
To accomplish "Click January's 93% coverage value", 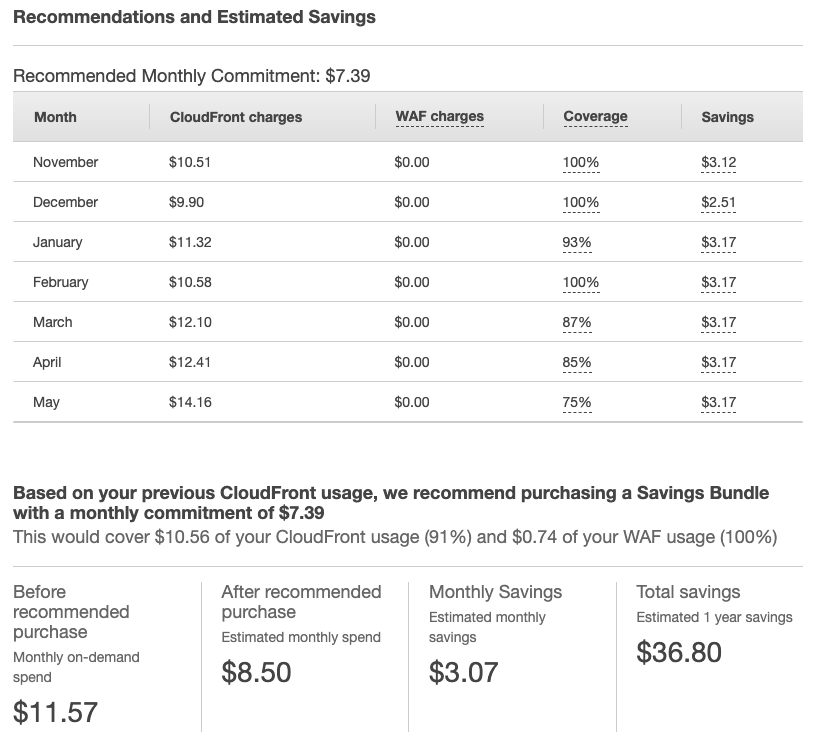I will [x=577, y=242].
